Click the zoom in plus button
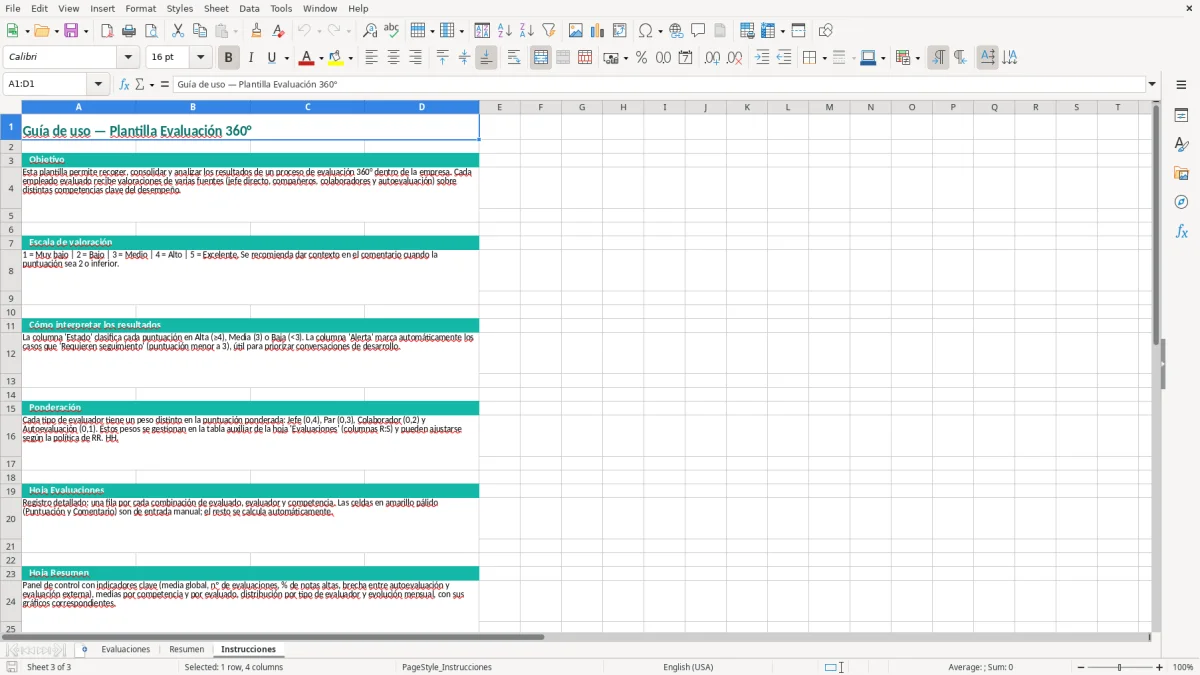The image size is (1200, 675). 1160,667
